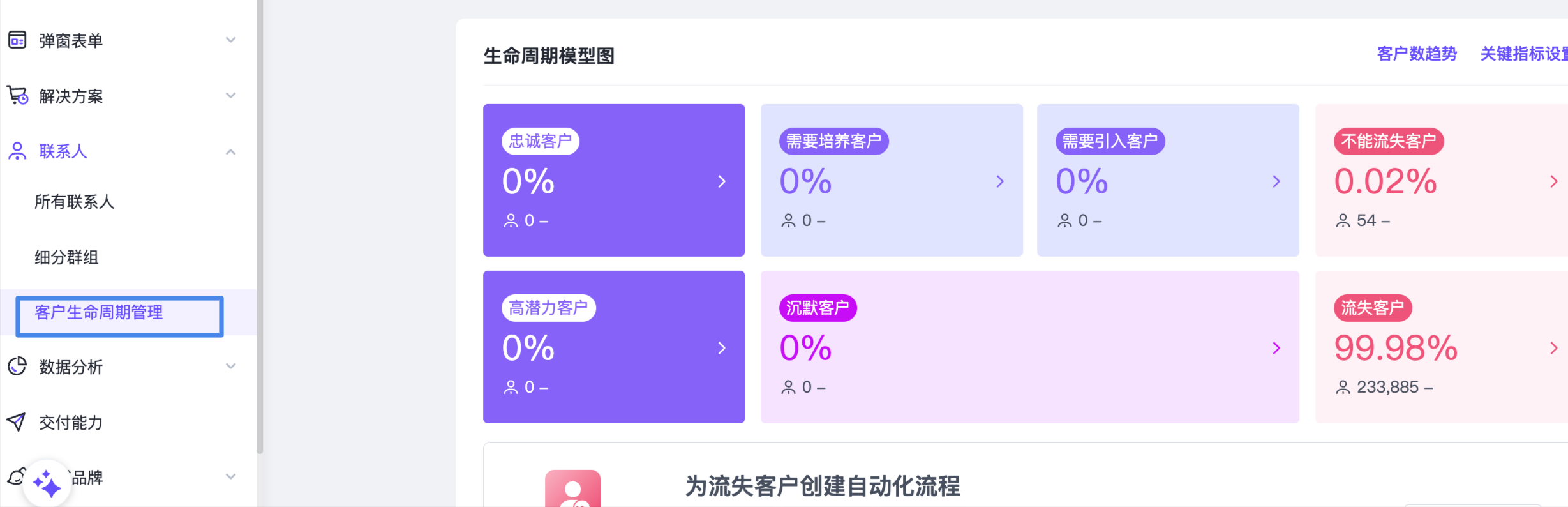This screenshot has height=507, width=1568.
Task: Expand the 解决方案 menu chevron
Action: click(231, 96)
